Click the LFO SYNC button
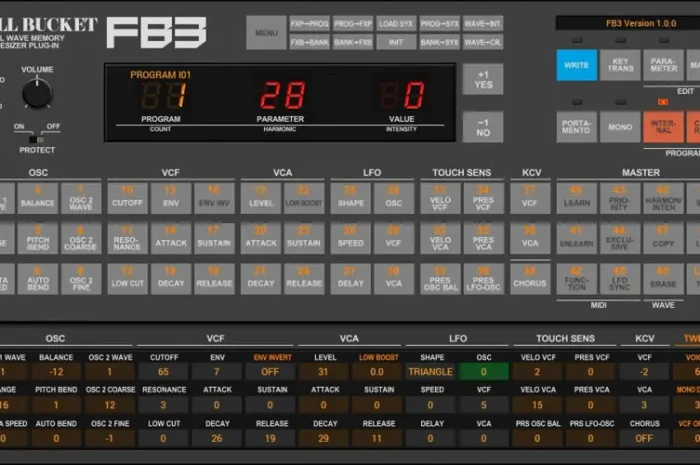700x465 pixels. [x=620, y=279]
